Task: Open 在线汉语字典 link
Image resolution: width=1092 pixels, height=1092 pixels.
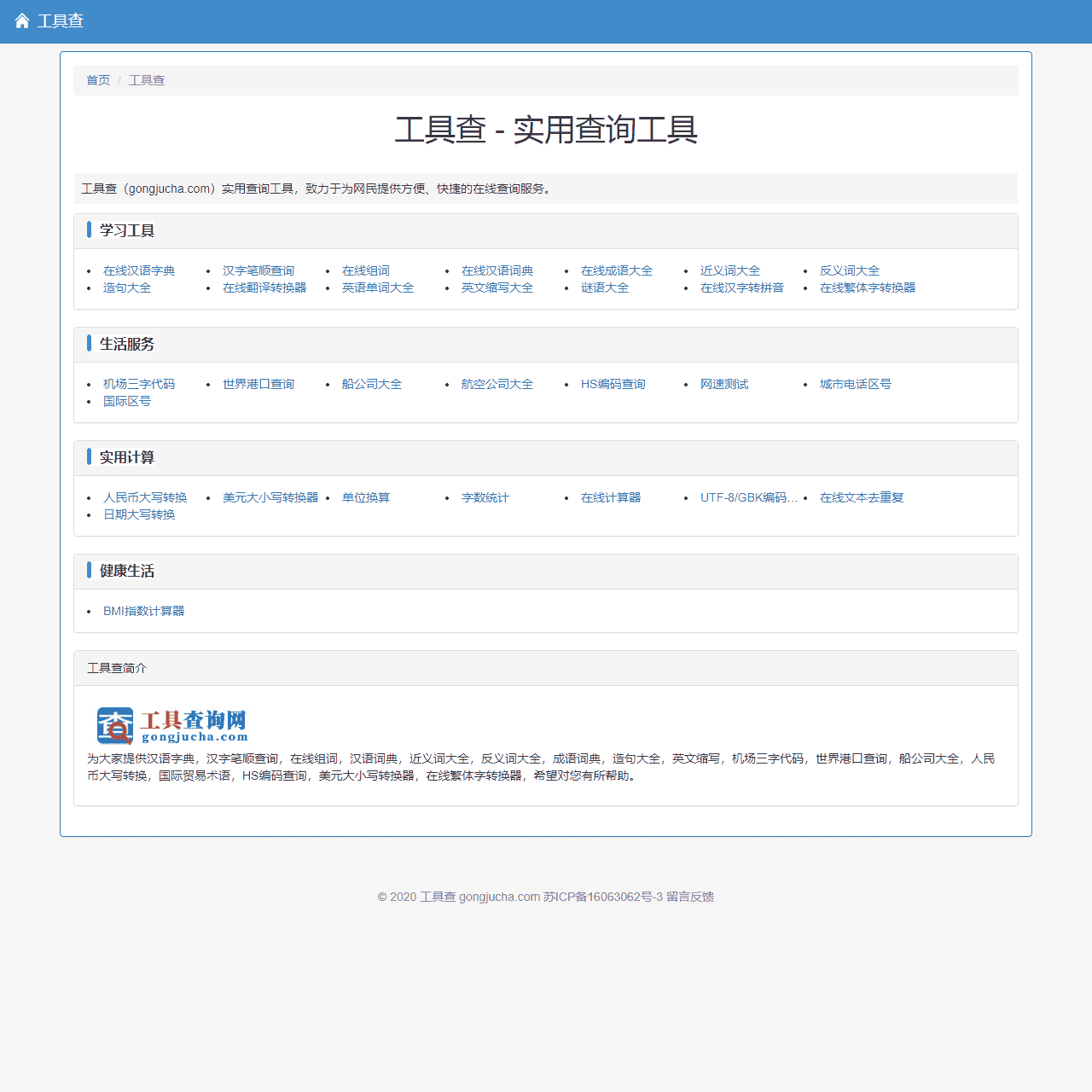Action: tap(139, 270)
